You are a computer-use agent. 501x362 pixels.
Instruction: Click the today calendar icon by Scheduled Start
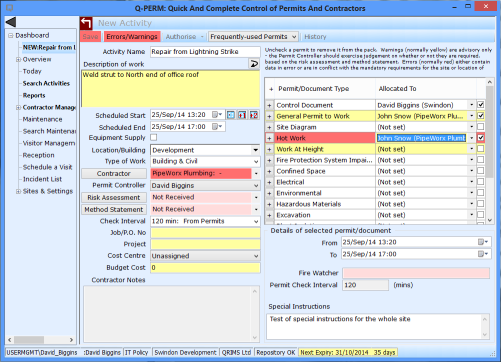click(231, 115)
